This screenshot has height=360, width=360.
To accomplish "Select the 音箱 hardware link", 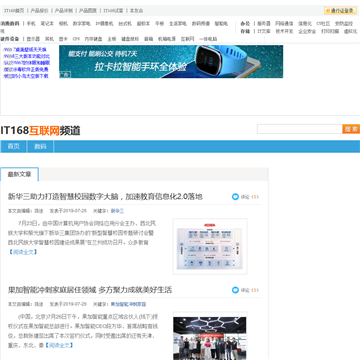I will tap(148, 39).
